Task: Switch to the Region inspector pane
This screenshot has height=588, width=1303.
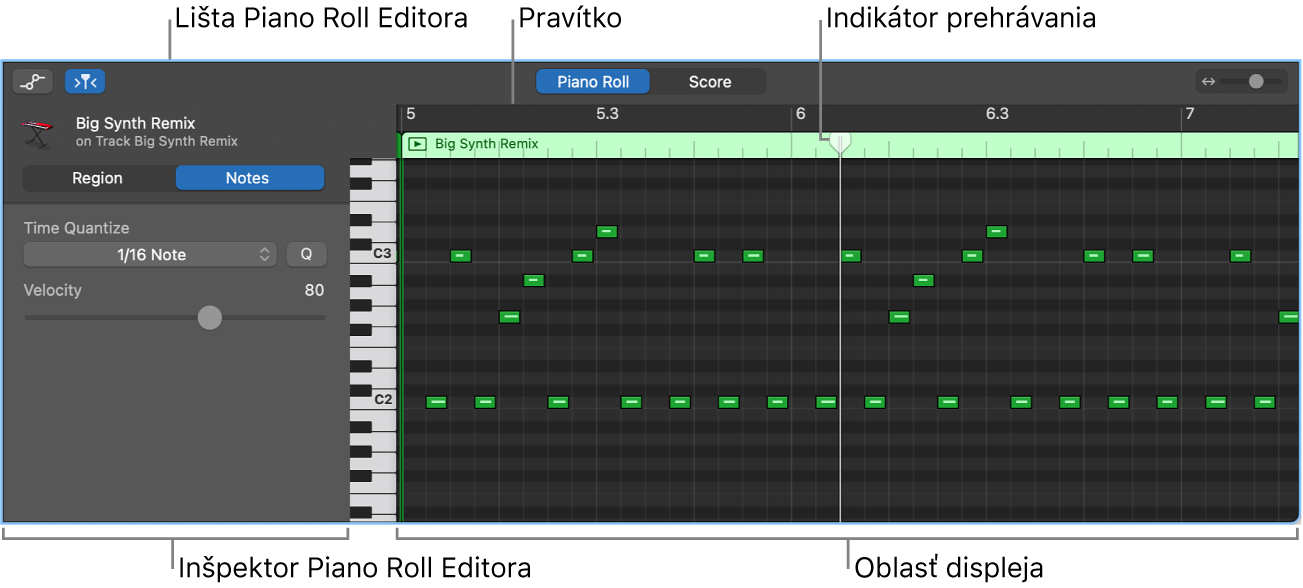Action: click(x=98, y=178)
